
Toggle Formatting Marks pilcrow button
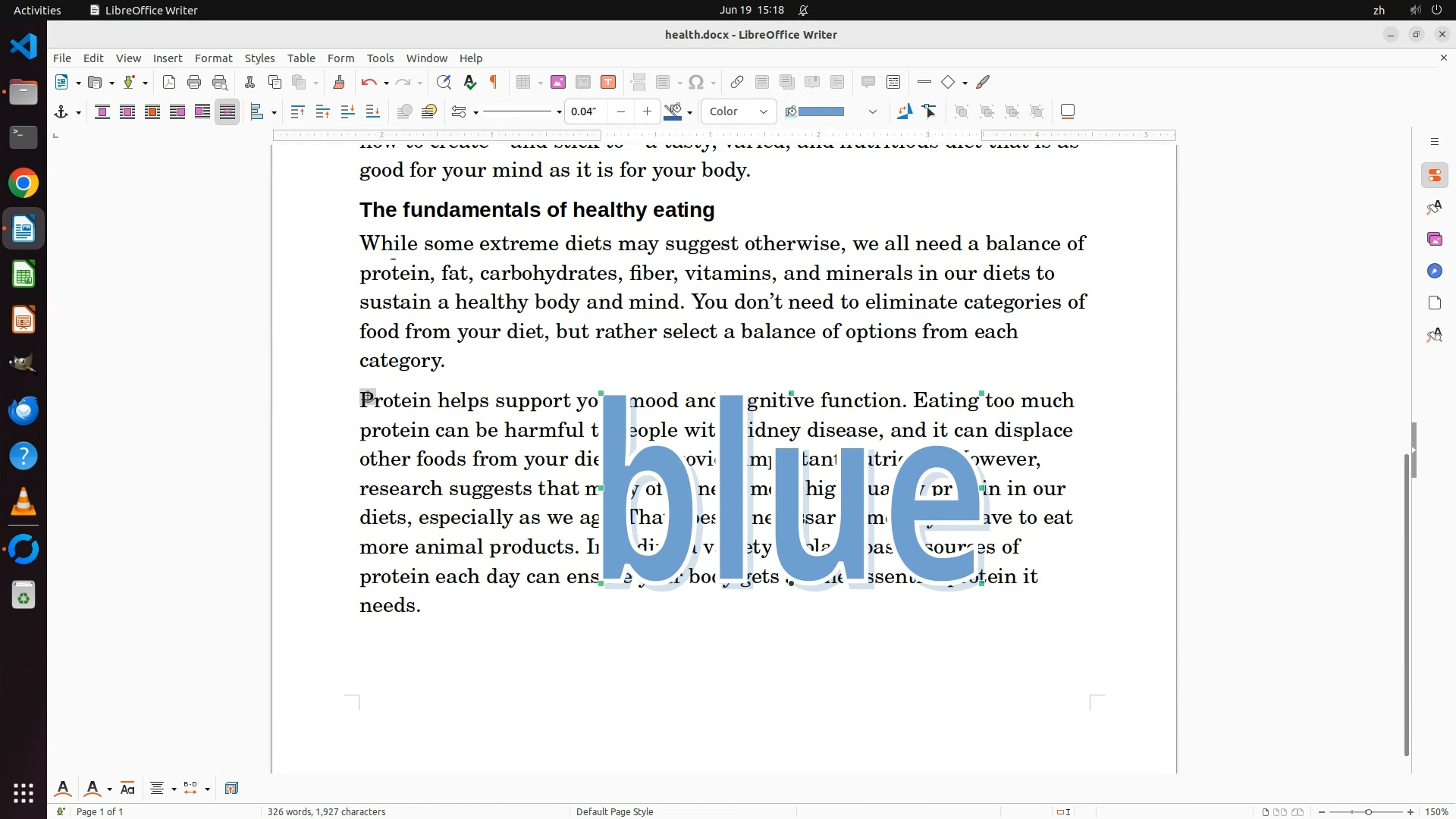[494, 82]
